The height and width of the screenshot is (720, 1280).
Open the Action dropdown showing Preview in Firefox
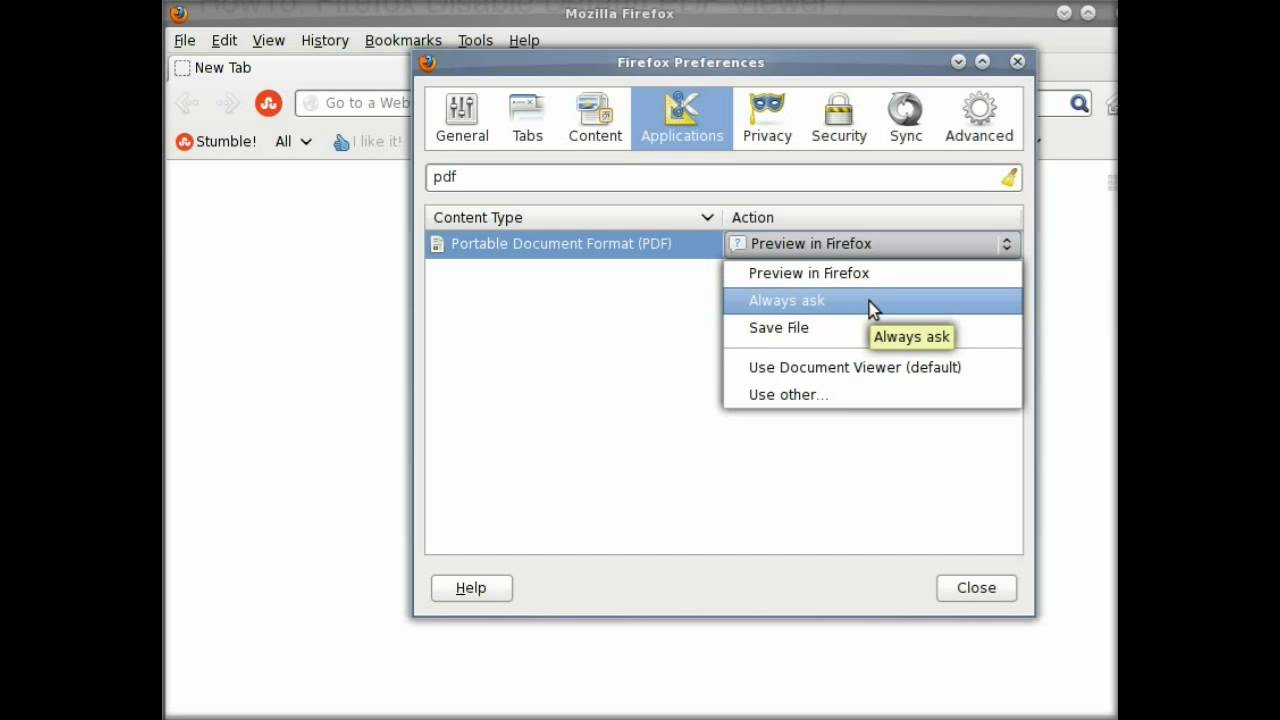[x=872, y=244]
